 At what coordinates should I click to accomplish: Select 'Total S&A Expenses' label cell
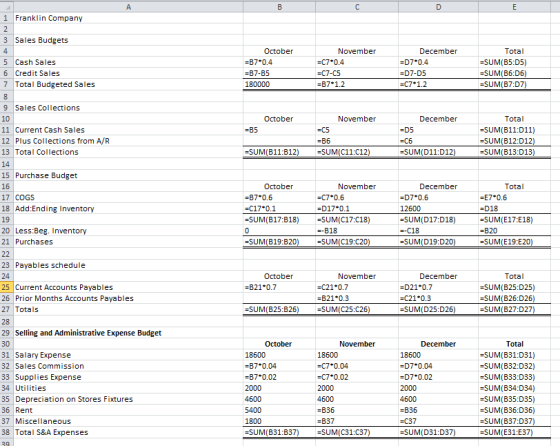(x=129, y=432)
